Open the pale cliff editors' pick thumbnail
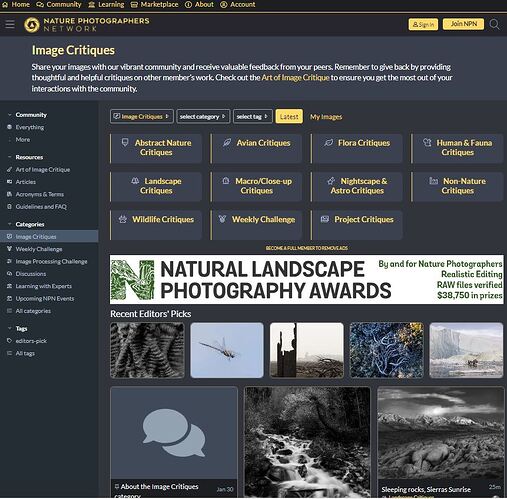This screenshot has width=507, height=499. tap(466, 350)
